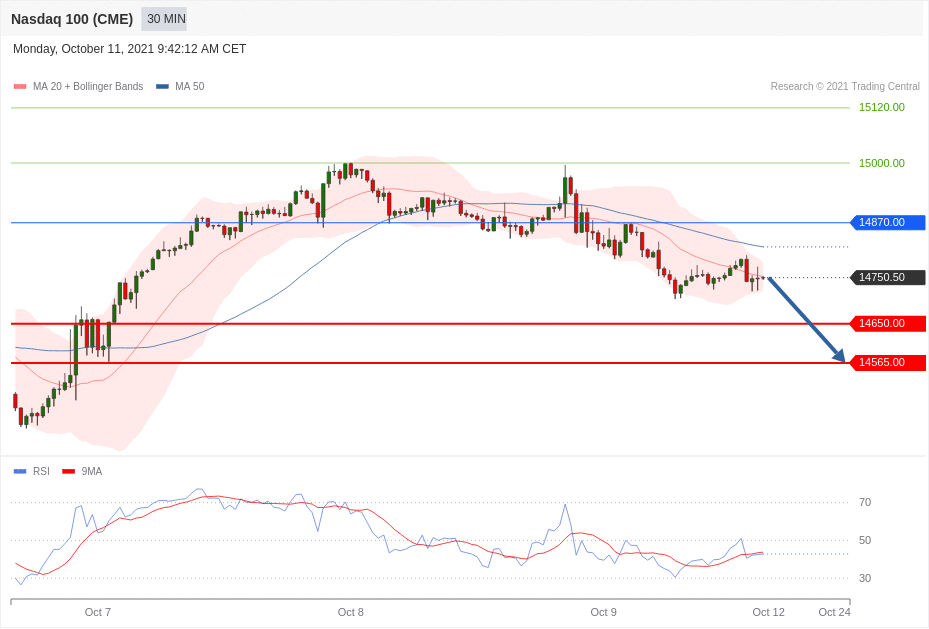The width and height of the screenshot is (929, 629).
Task: Click the RSI legend color swatch
Action: click(20, 471)
